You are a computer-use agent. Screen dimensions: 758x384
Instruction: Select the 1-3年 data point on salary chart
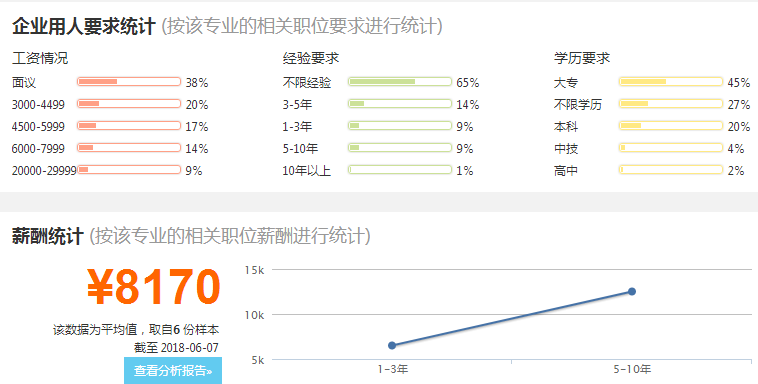pos(392,345)
